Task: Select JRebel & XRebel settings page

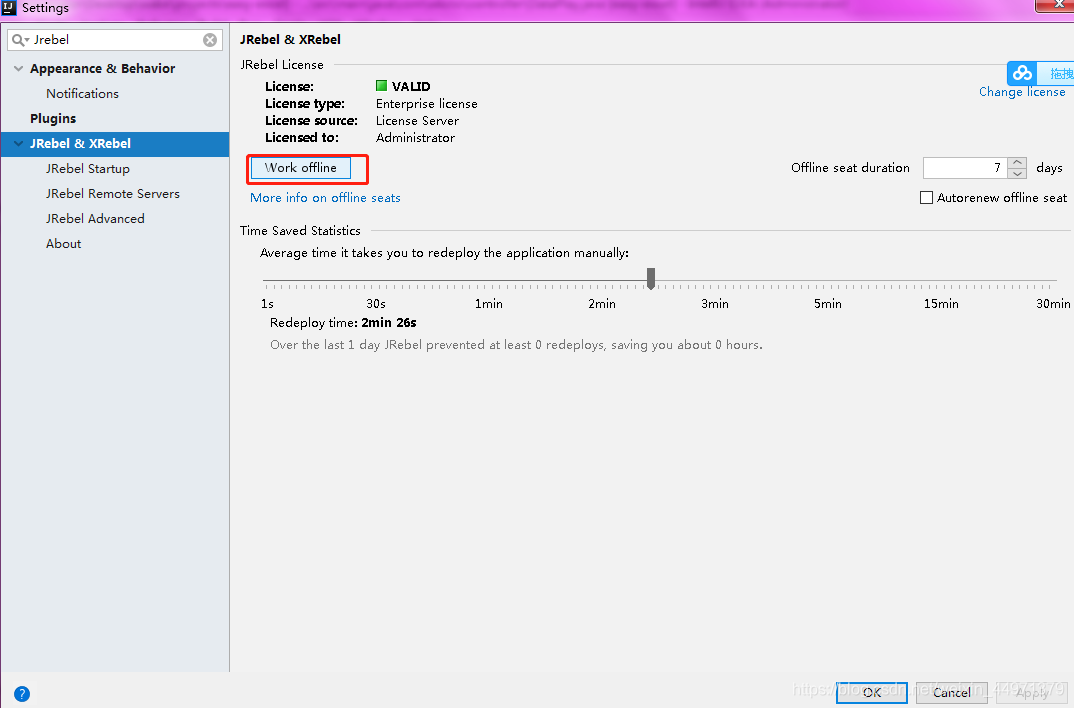Action: pos(115,144)
